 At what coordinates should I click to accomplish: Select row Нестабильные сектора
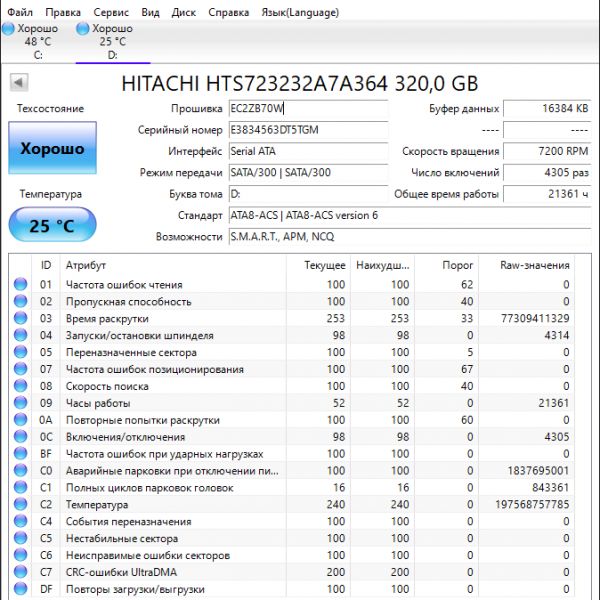292,538
